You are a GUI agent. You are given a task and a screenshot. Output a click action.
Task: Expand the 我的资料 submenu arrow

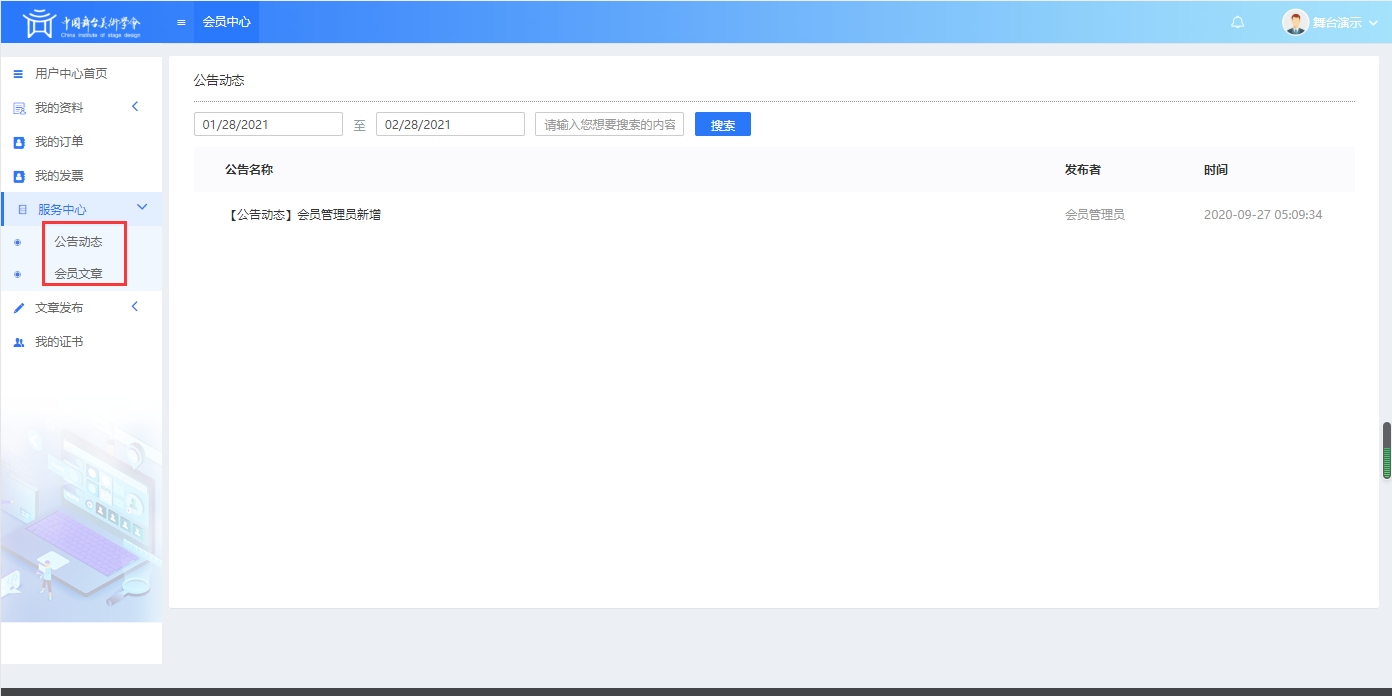click(135, 107)
